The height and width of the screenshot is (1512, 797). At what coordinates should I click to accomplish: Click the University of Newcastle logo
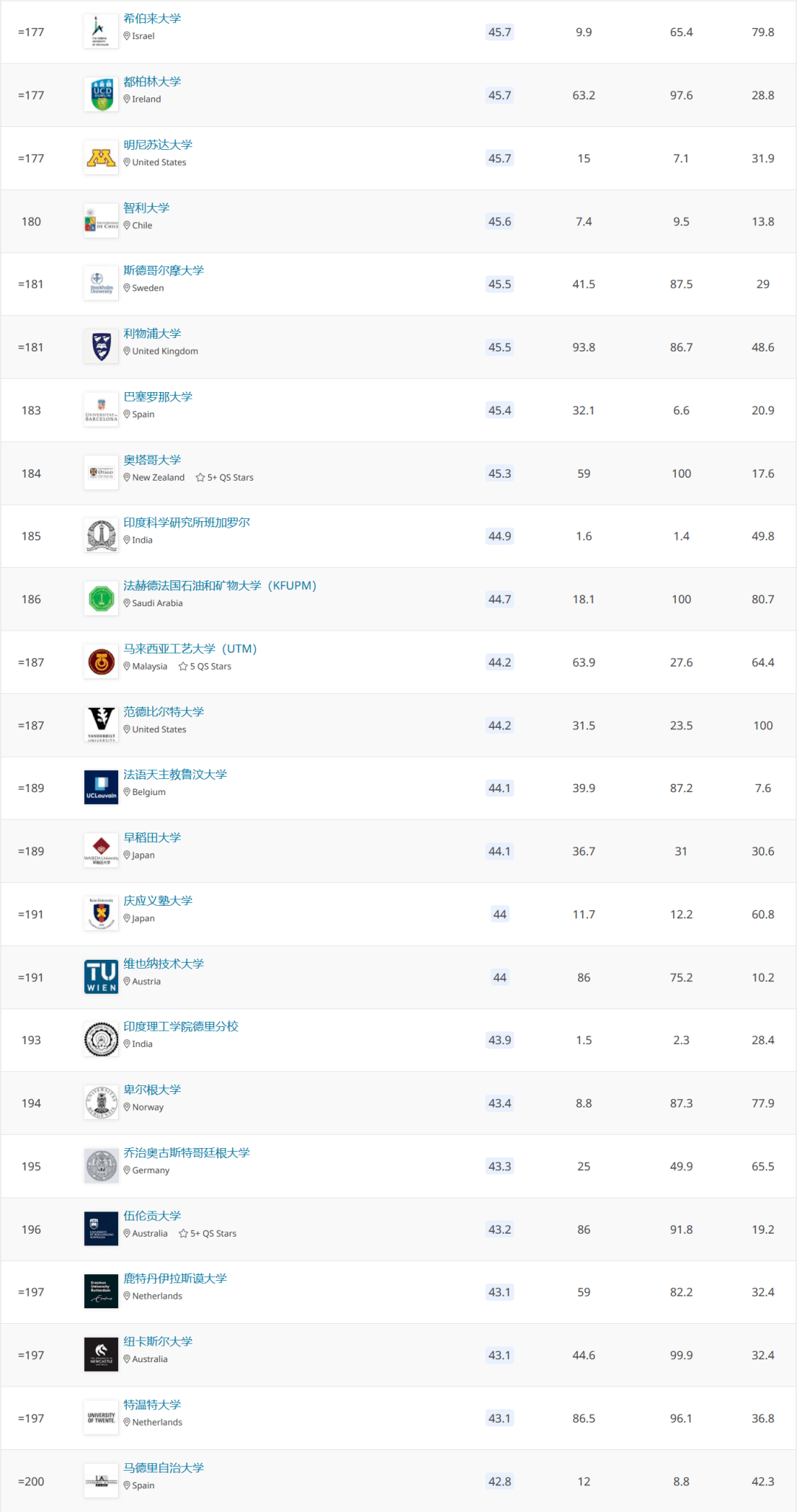point(101,1355)
